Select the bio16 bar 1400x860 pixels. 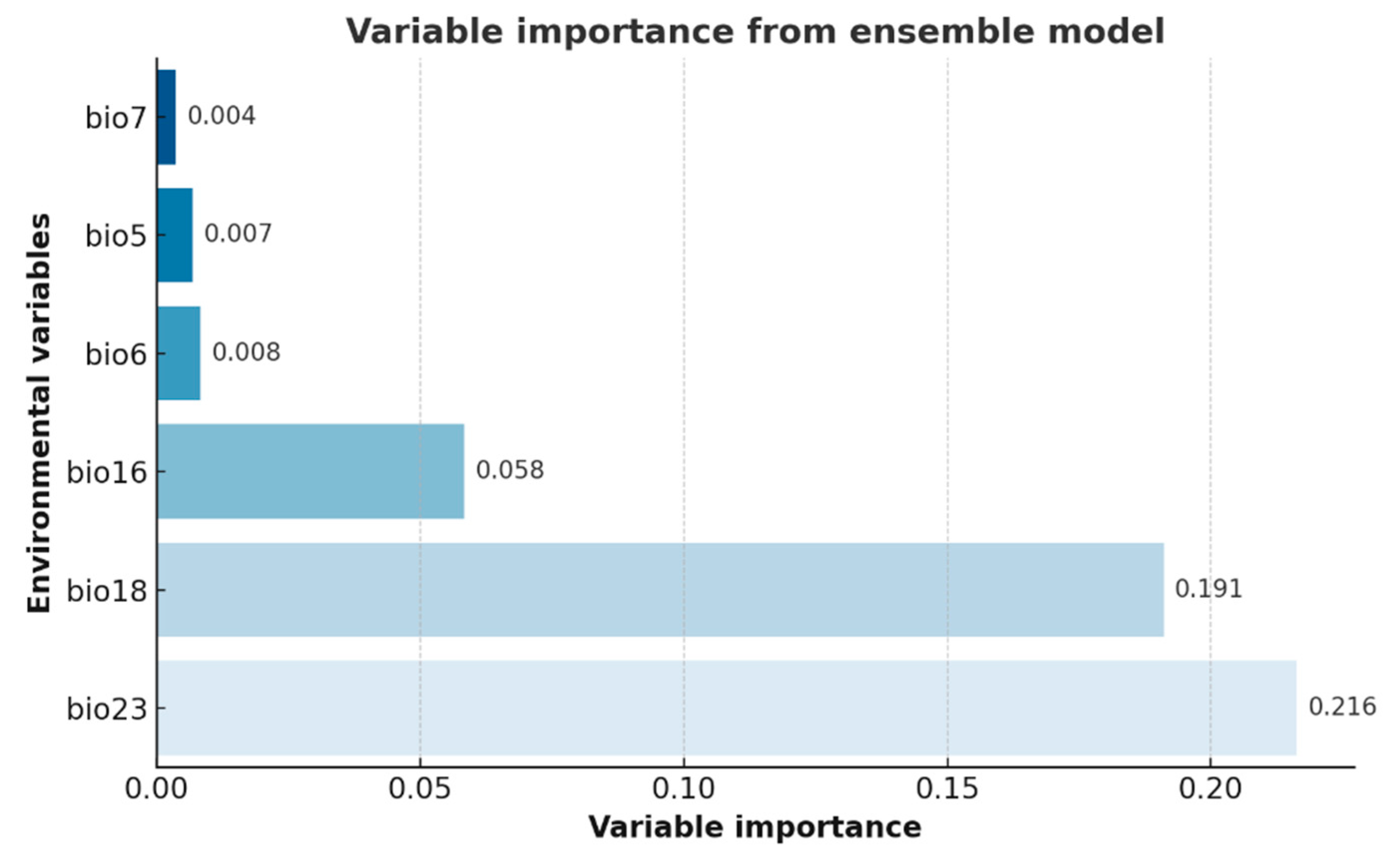(x=311, y=471)
